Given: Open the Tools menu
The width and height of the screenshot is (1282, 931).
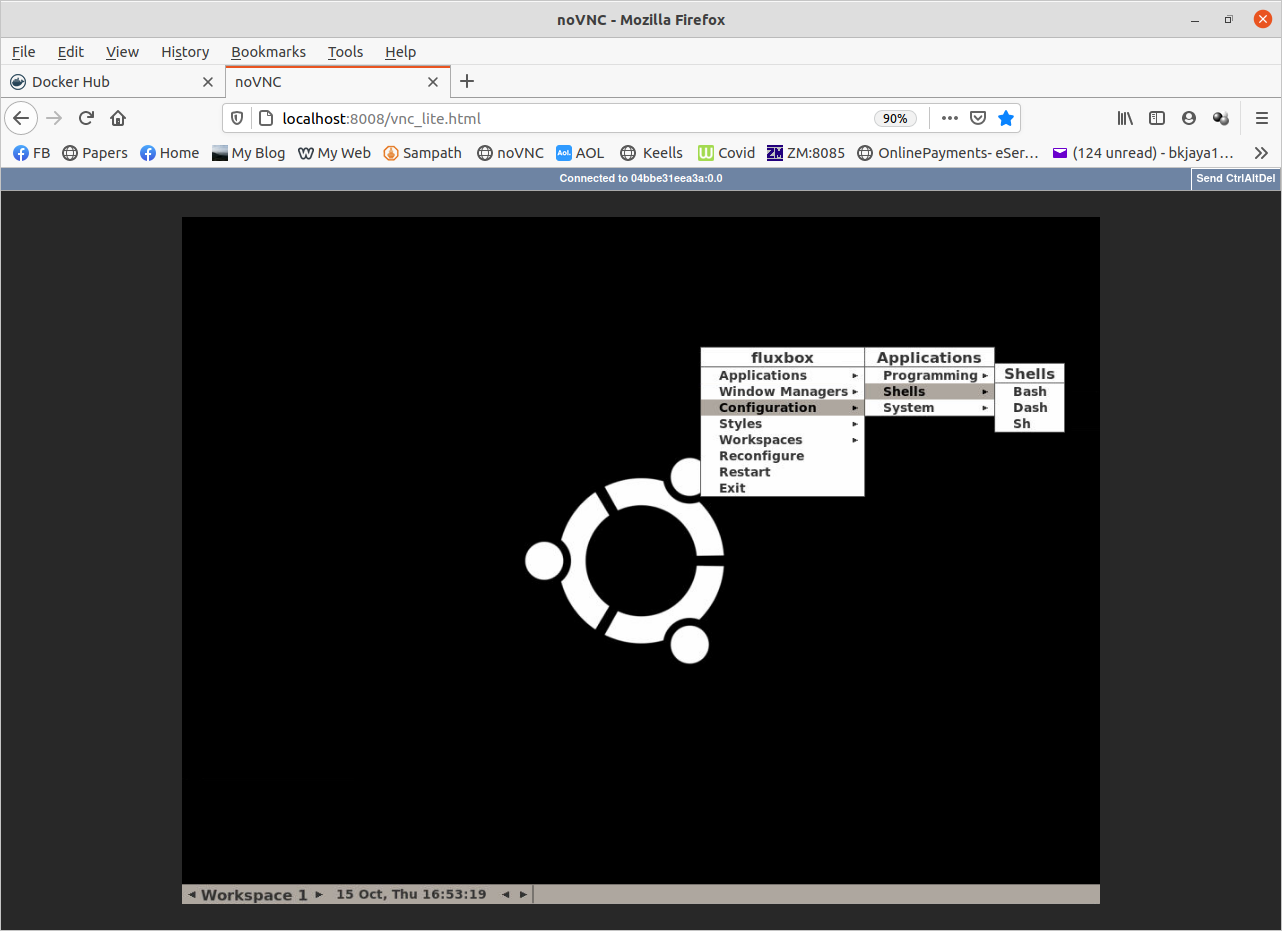Looking at the screenshot, I should point(346,52).
